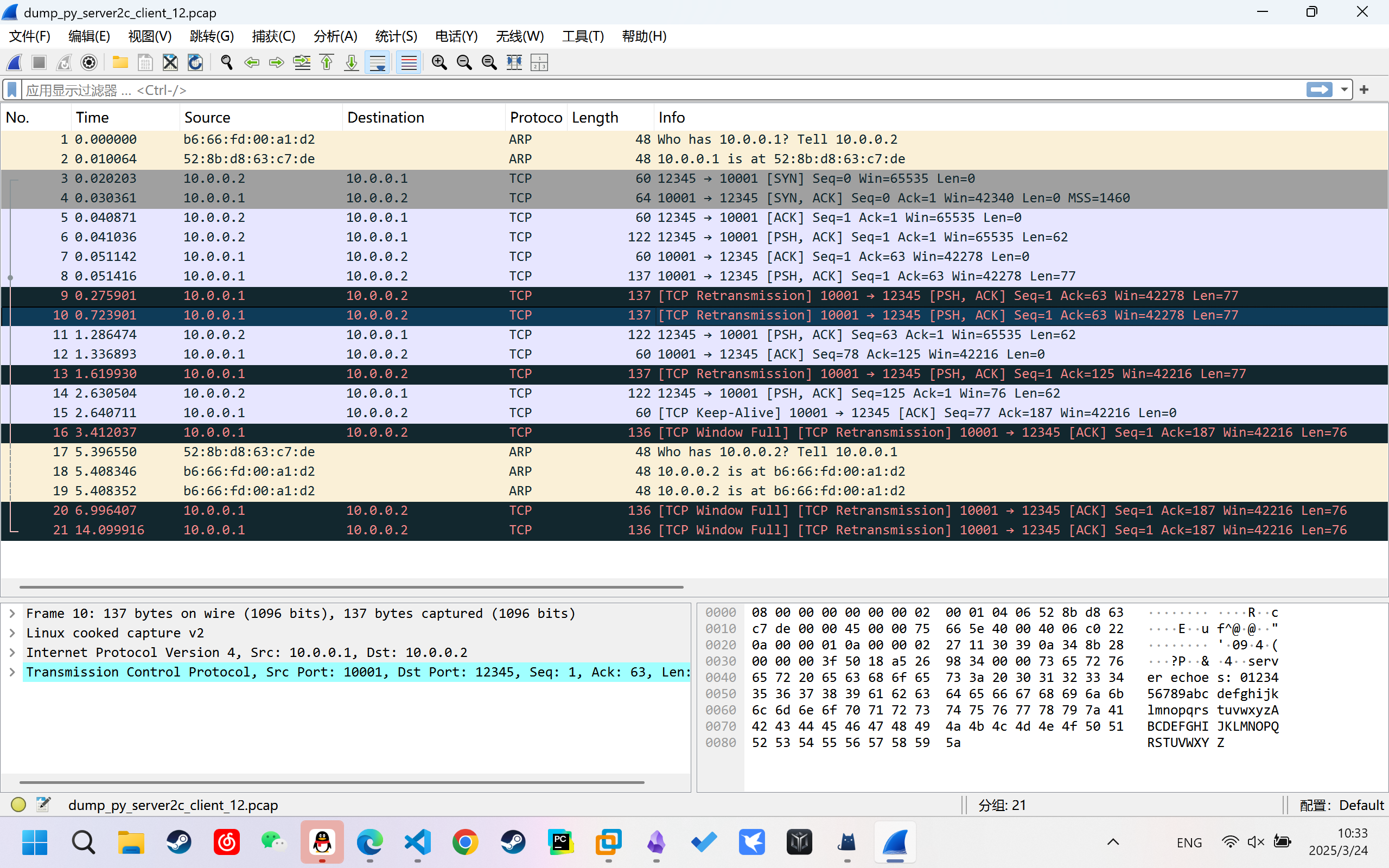Open display filter history dropdown
1389x868 pixels.
pyautogui.click(x=1344, y=90)
